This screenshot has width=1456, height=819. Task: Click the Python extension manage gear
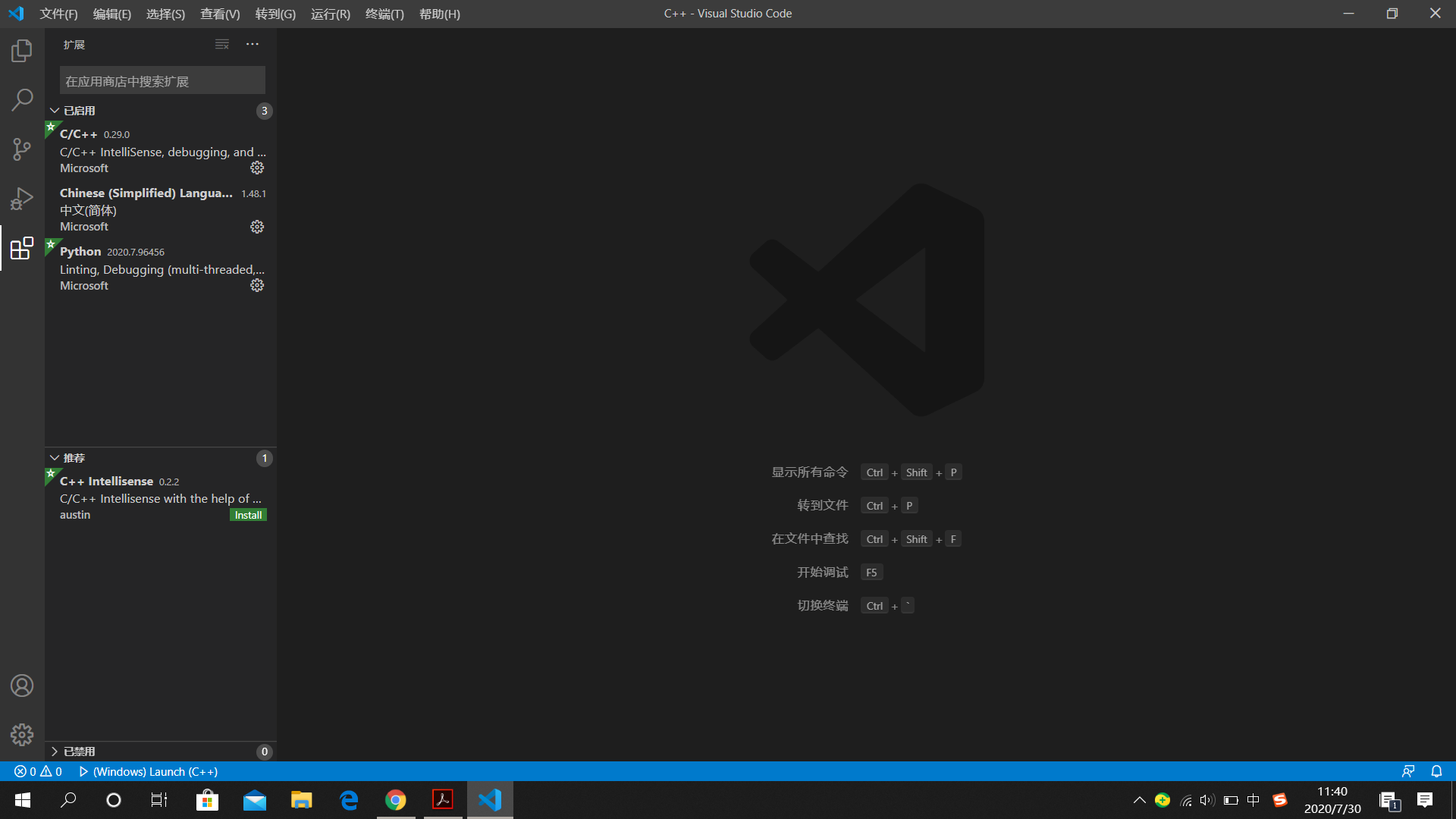pyautogui.click(x=257, y=285)
